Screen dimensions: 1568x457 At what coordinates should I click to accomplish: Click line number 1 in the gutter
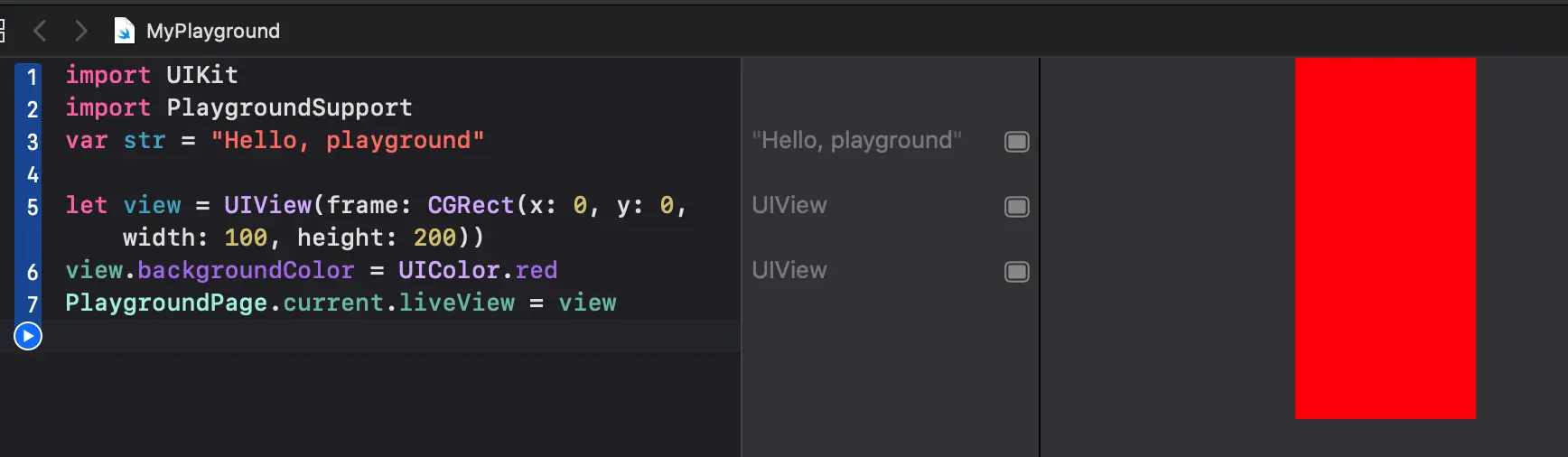point(32,77)
